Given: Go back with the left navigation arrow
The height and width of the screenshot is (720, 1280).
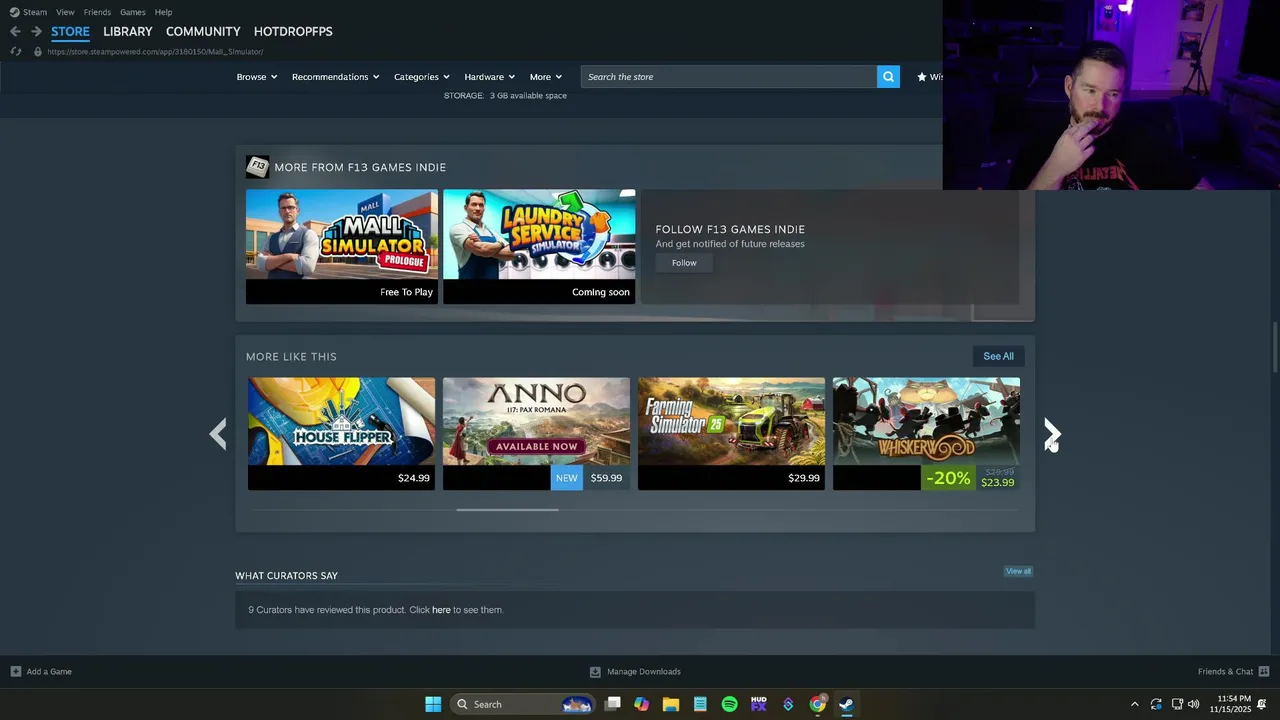Looking at the screenshot, I should point(15,31).
